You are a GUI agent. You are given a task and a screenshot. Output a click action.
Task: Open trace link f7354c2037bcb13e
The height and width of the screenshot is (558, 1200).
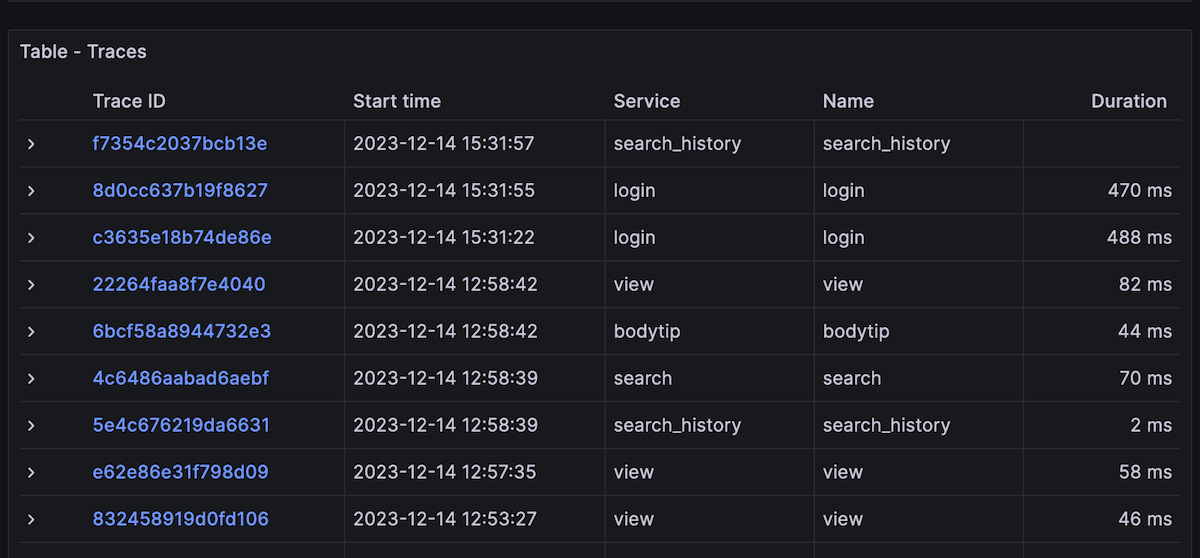pyautogui.click(x=179, y=144)
